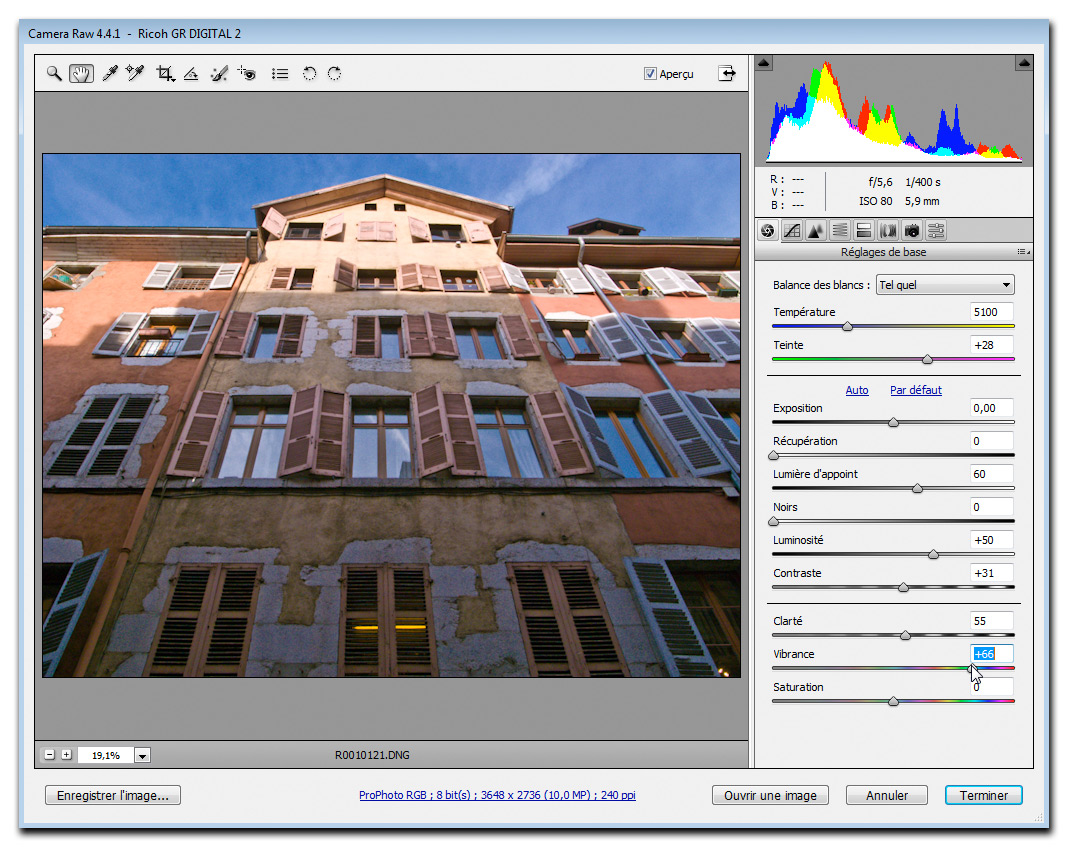Screen dimensions: 1068x847
Task: Click the Noirs slider handle
Action: (773, 522)
